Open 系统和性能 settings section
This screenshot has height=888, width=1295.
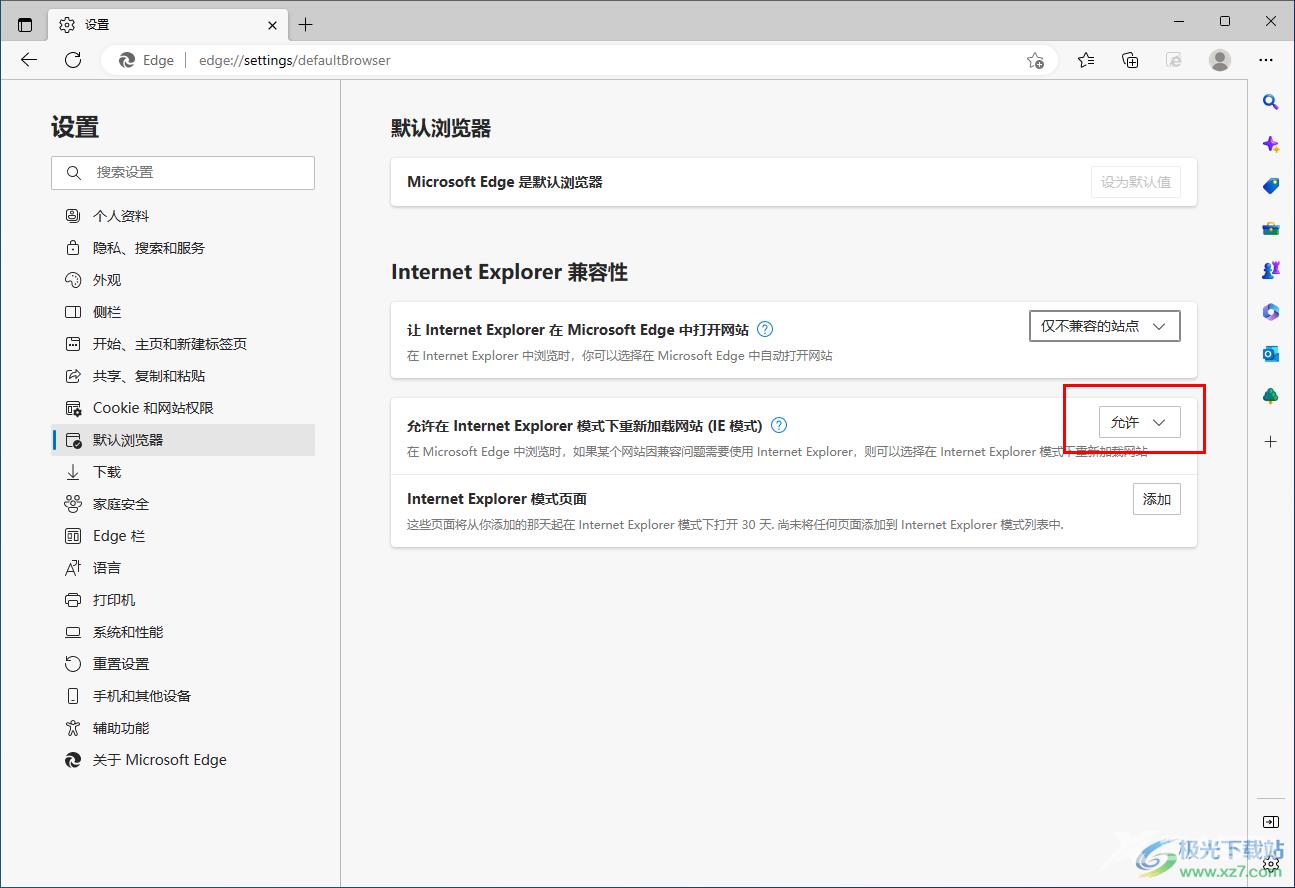tap(183, 632)
